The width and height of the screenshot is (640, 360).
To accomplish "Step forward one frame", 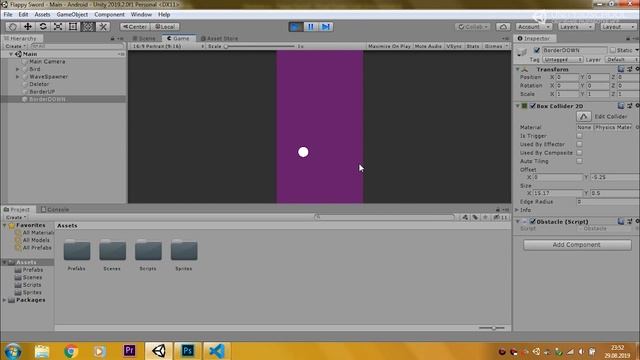I will [326, 27].
